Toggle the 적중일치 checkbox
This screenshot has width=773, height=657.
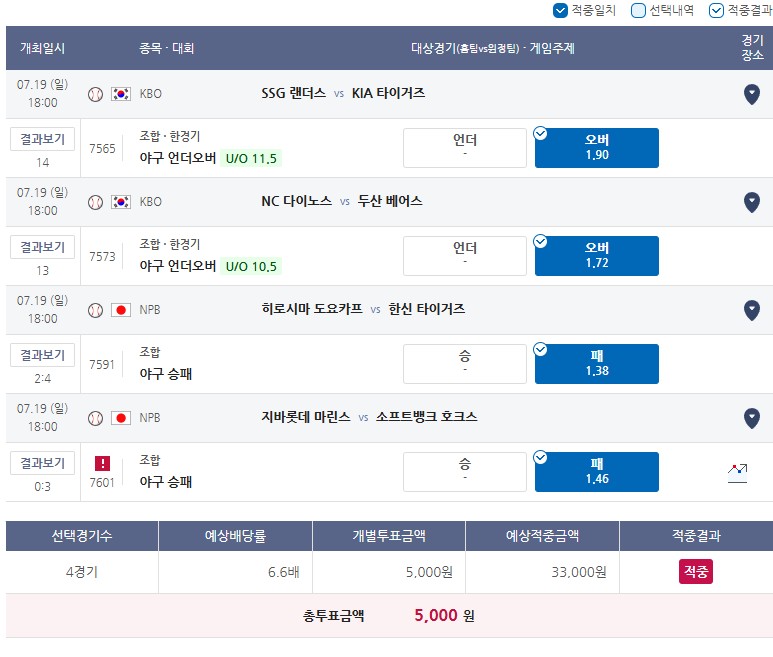pyautogui.click(x=560, y=10)
